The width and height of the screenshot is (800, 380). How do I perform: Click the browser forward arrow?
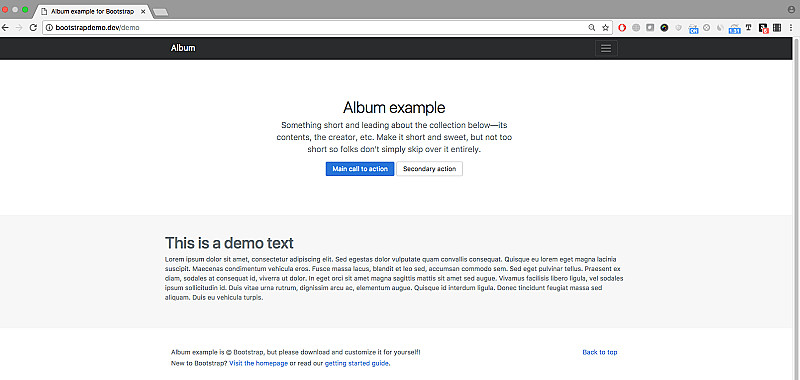click(19, 28)
